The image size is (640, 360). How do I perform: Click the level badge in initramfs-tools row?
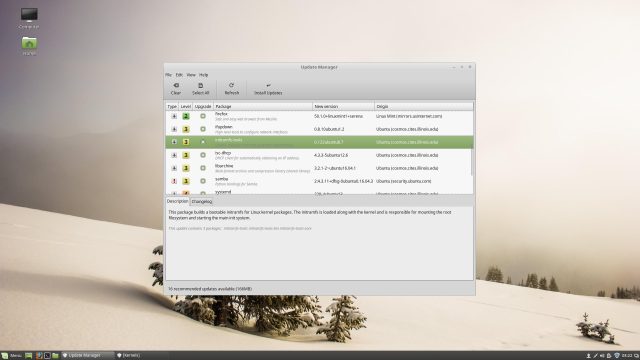(186, 142)
